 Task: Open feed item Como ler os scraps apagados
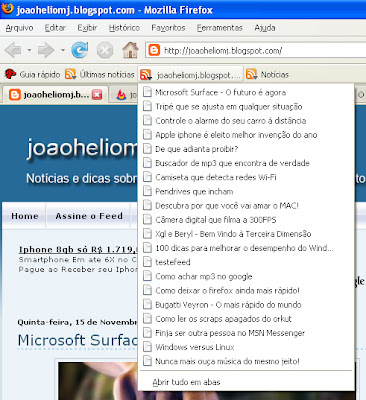click(x=245, y=319)
